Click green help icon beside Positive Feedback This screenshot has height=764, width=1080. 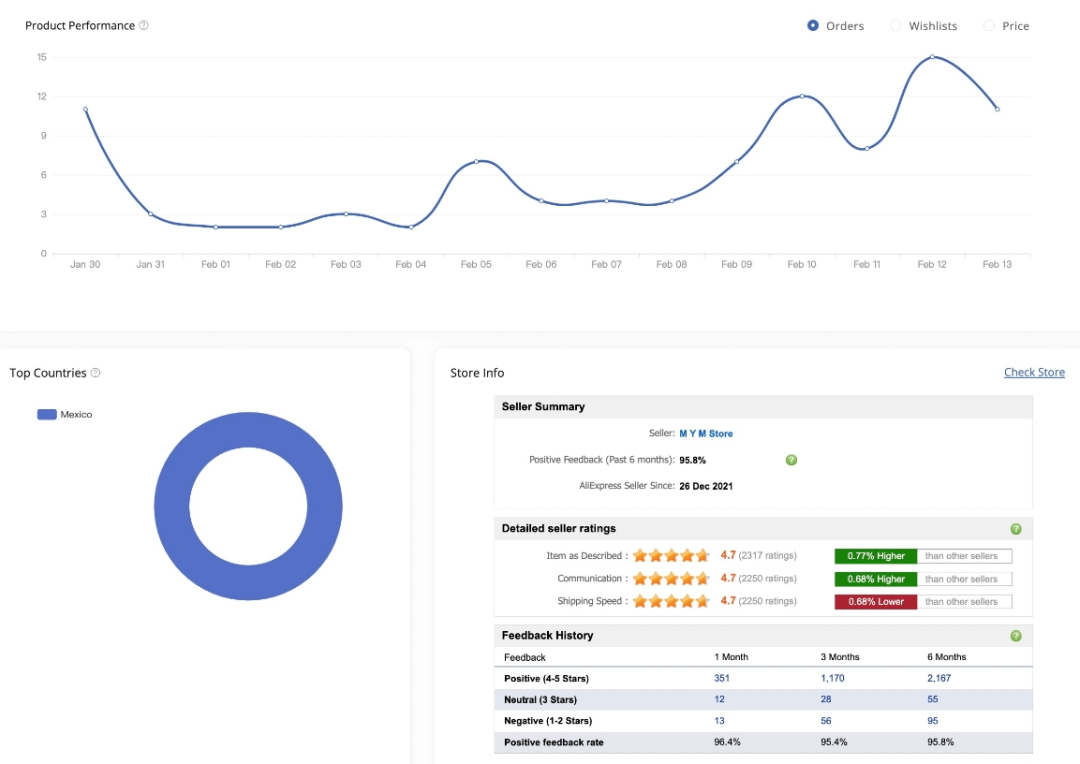(791, 460)
